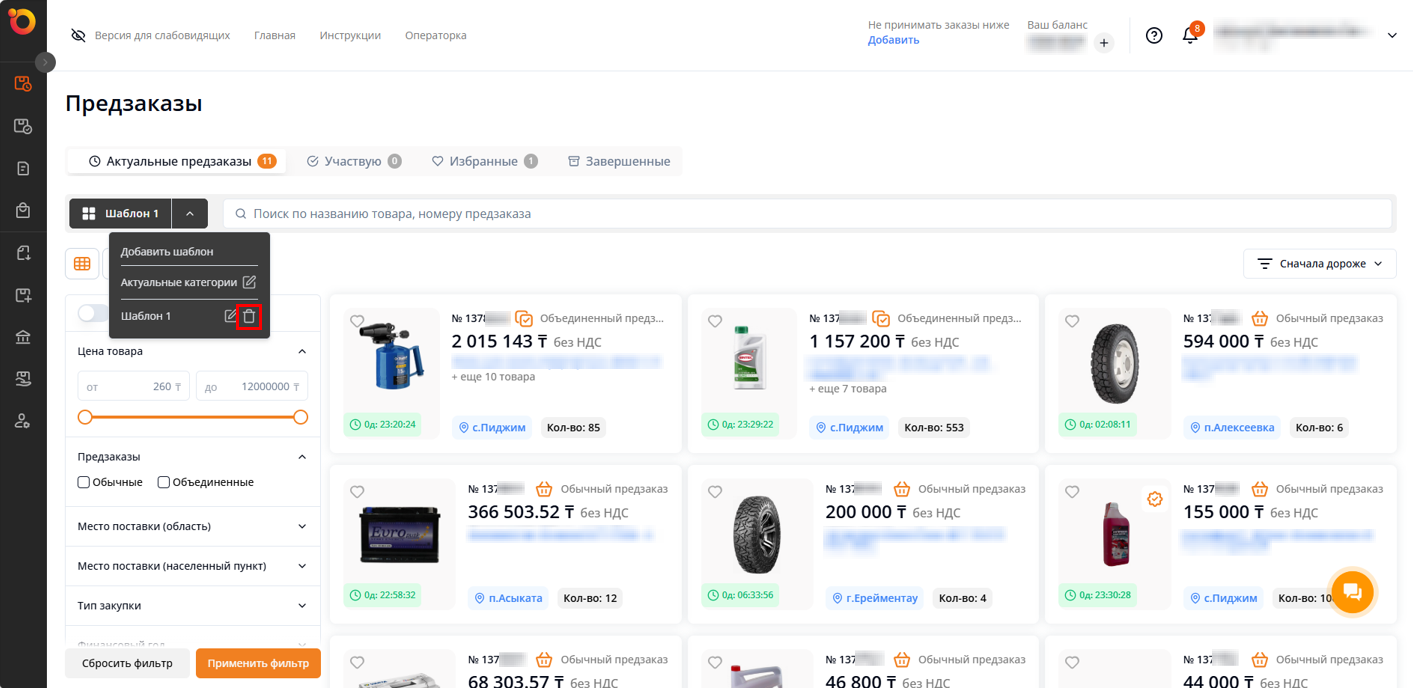
Task: Expand the Тип закупки filter
Action: [x=302, y=606]
